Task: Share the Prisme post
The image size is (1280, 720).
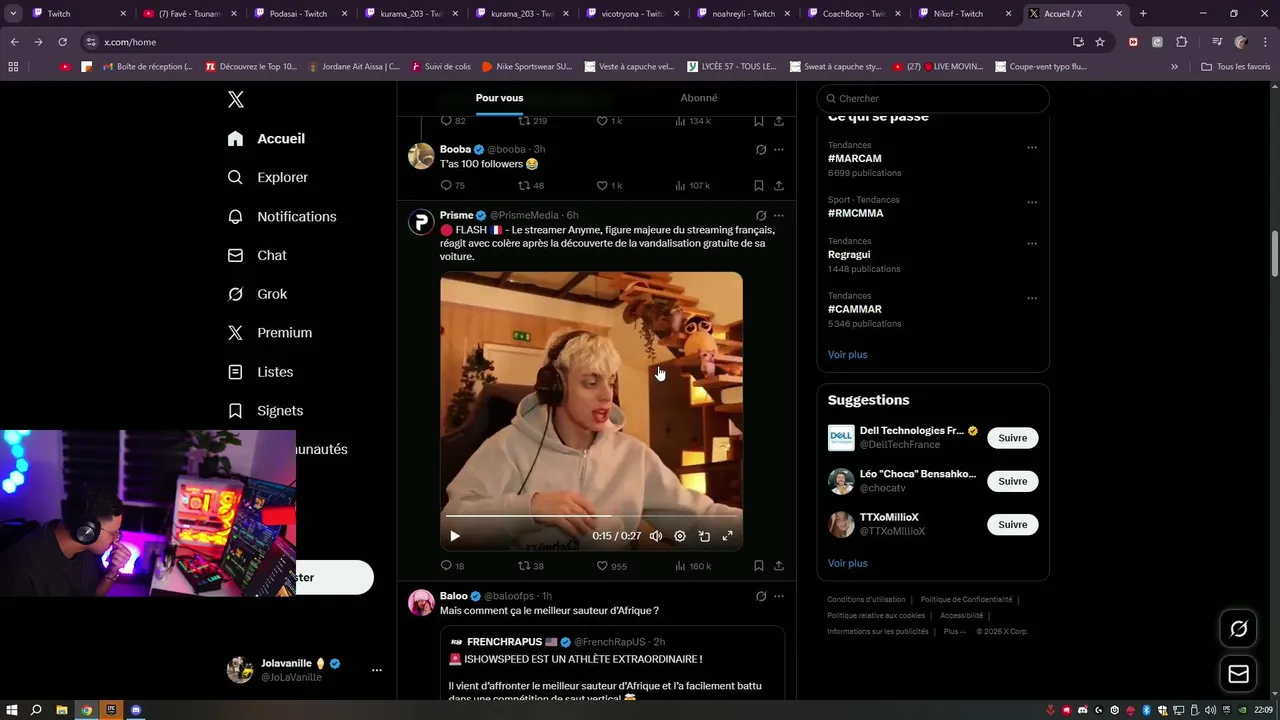Action: (x=779, y=566)
